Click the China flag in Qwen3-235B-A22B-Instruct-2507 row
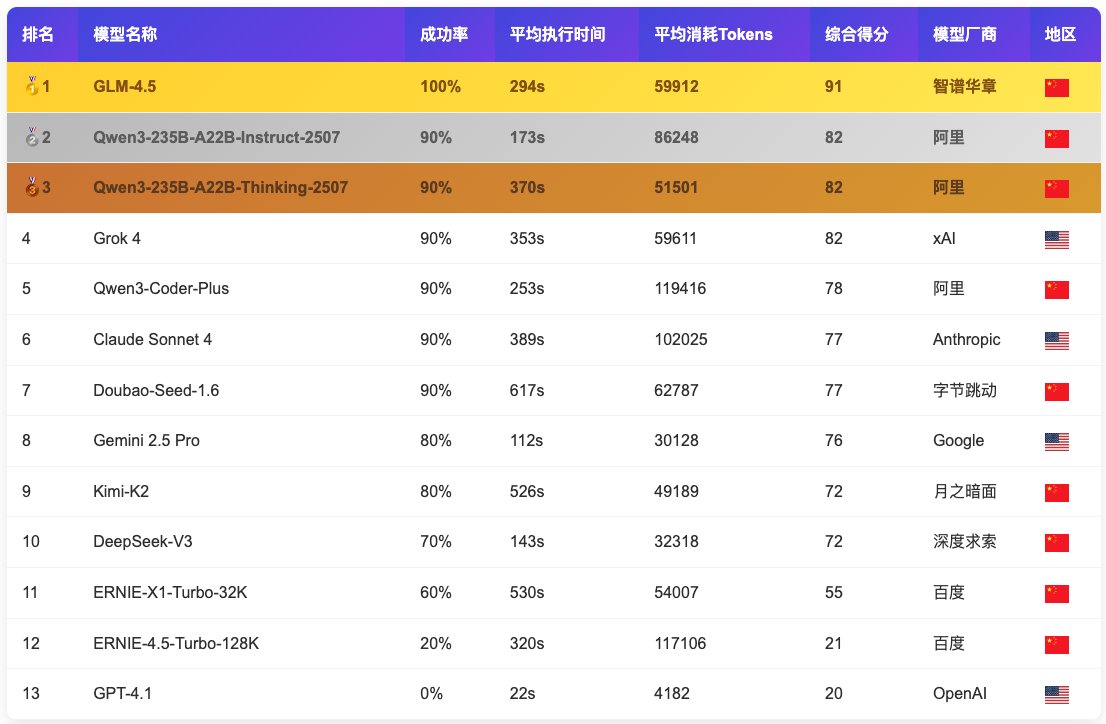The width and height of the screenshot is (1106, 724). 1057,138
